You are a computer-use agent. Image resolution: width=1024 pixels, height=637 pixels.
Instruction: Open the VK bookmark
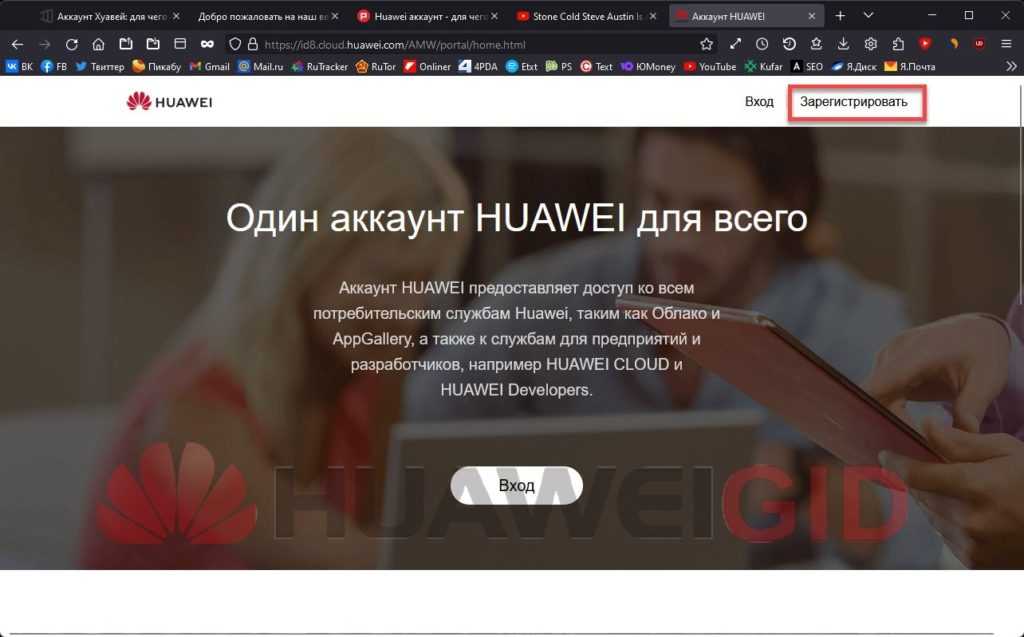point(19,67)
